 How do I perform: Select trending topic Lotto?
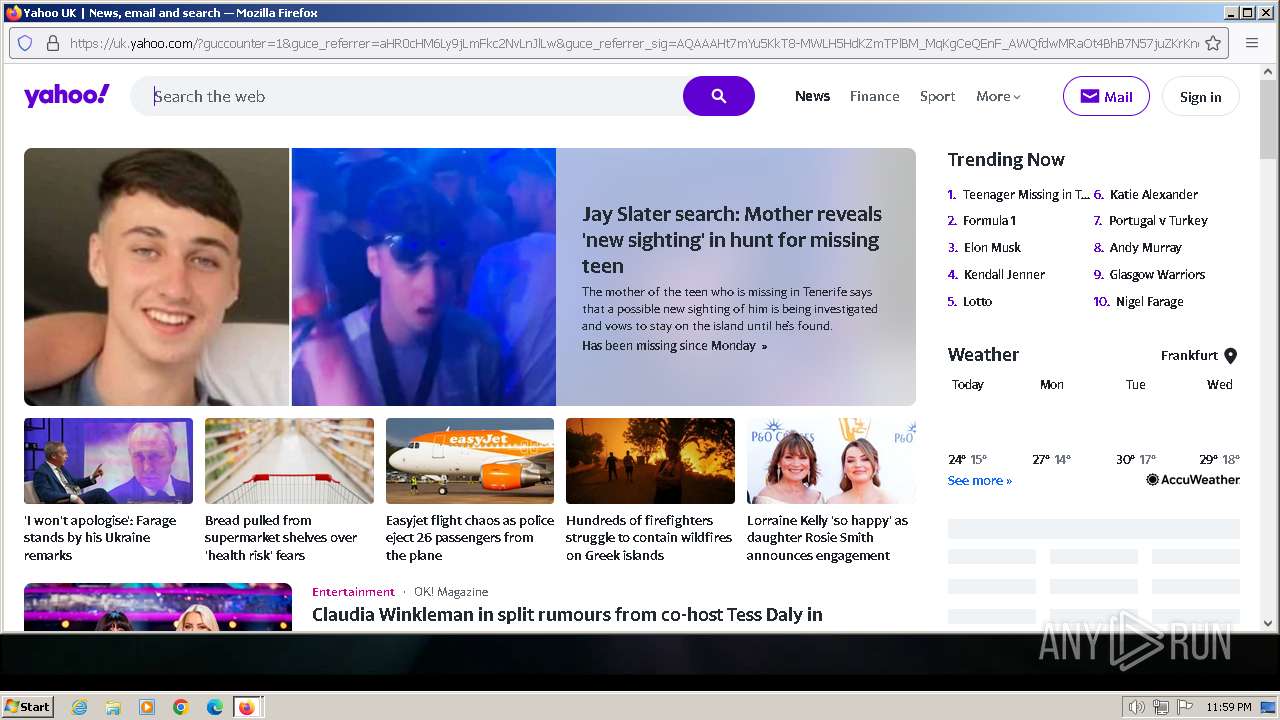pos(977,302)
